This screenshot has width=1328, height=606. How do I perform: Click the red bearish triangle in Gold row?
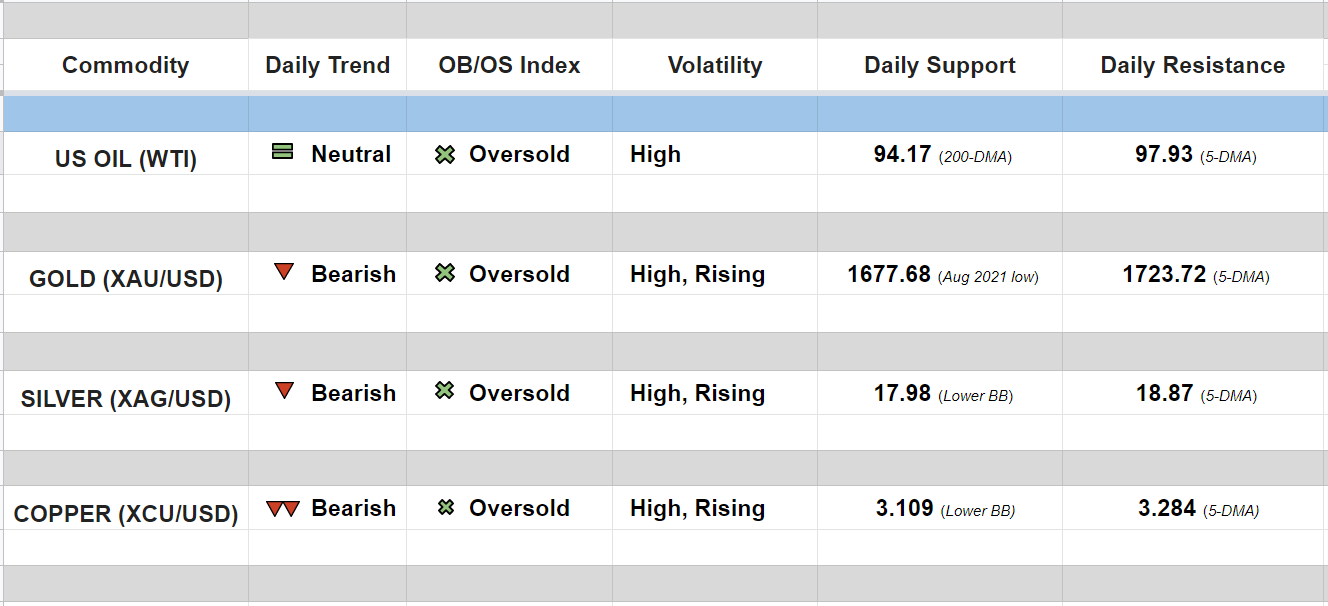click(x=284, y=272)
